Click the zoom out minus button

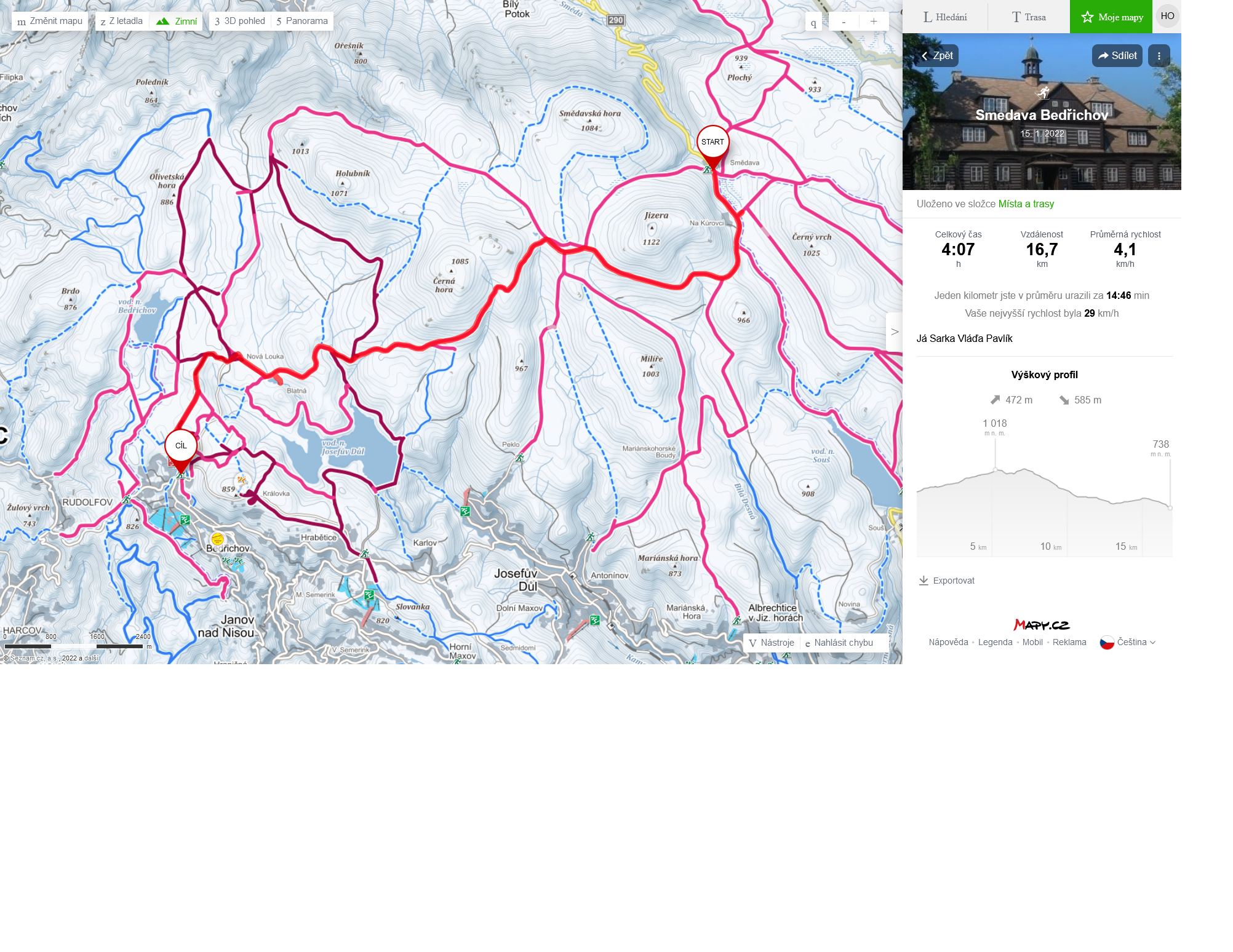pyautogui.click(x=844, y=22)
